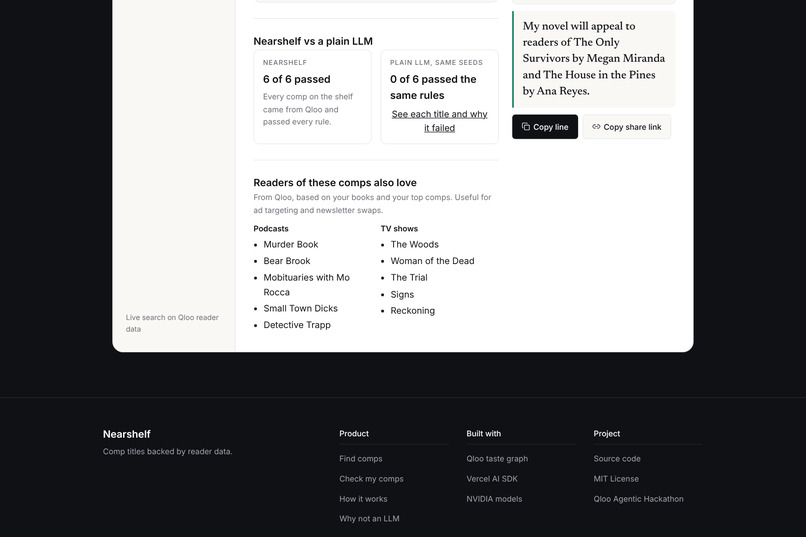Click the Live search on Qloo reader data note
This screenshot has width=806, height=537.
[172, 323]
